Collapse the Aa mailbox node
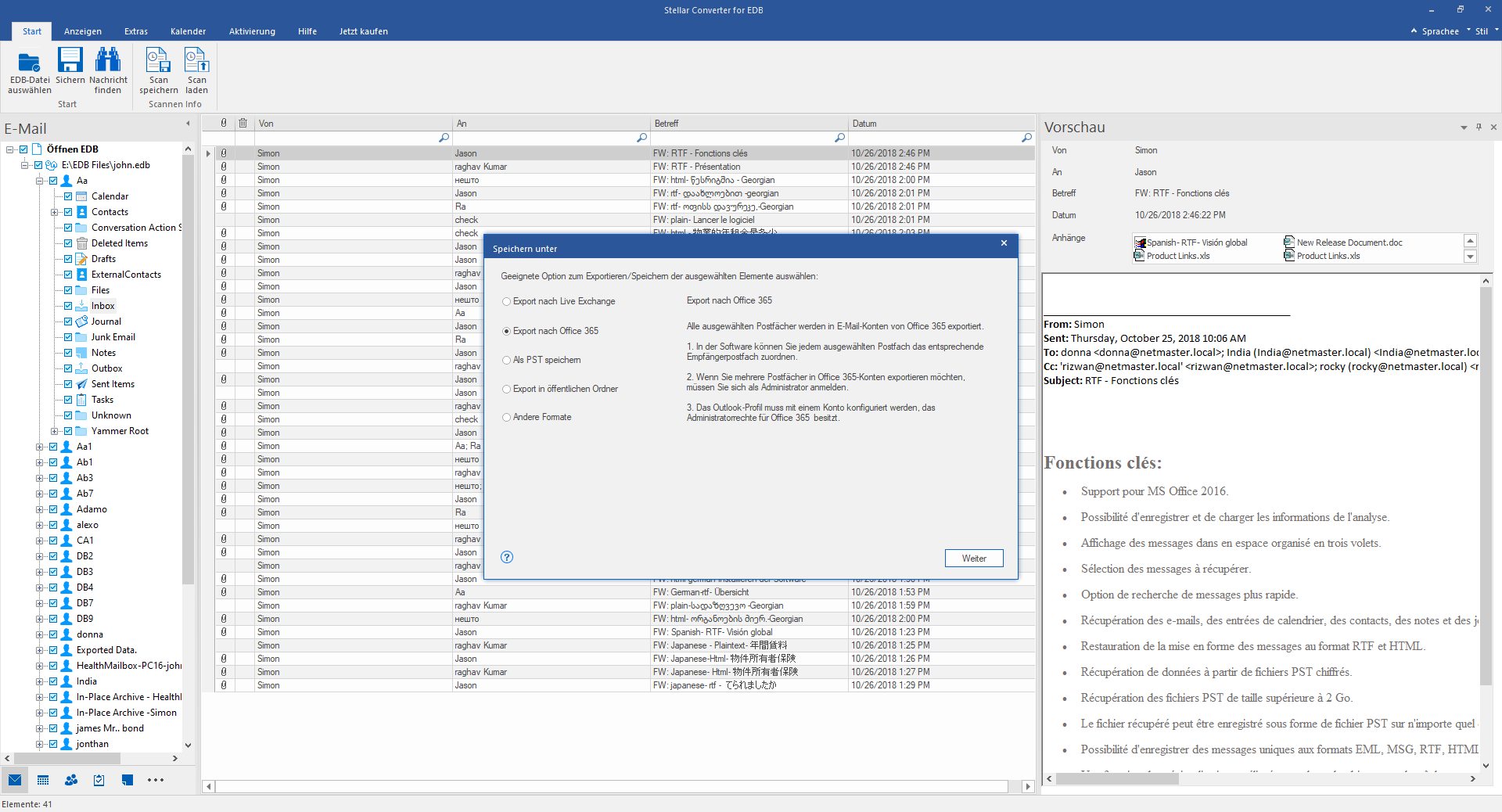The height and width of the screenshot is (812, 1502). [39, 181]
